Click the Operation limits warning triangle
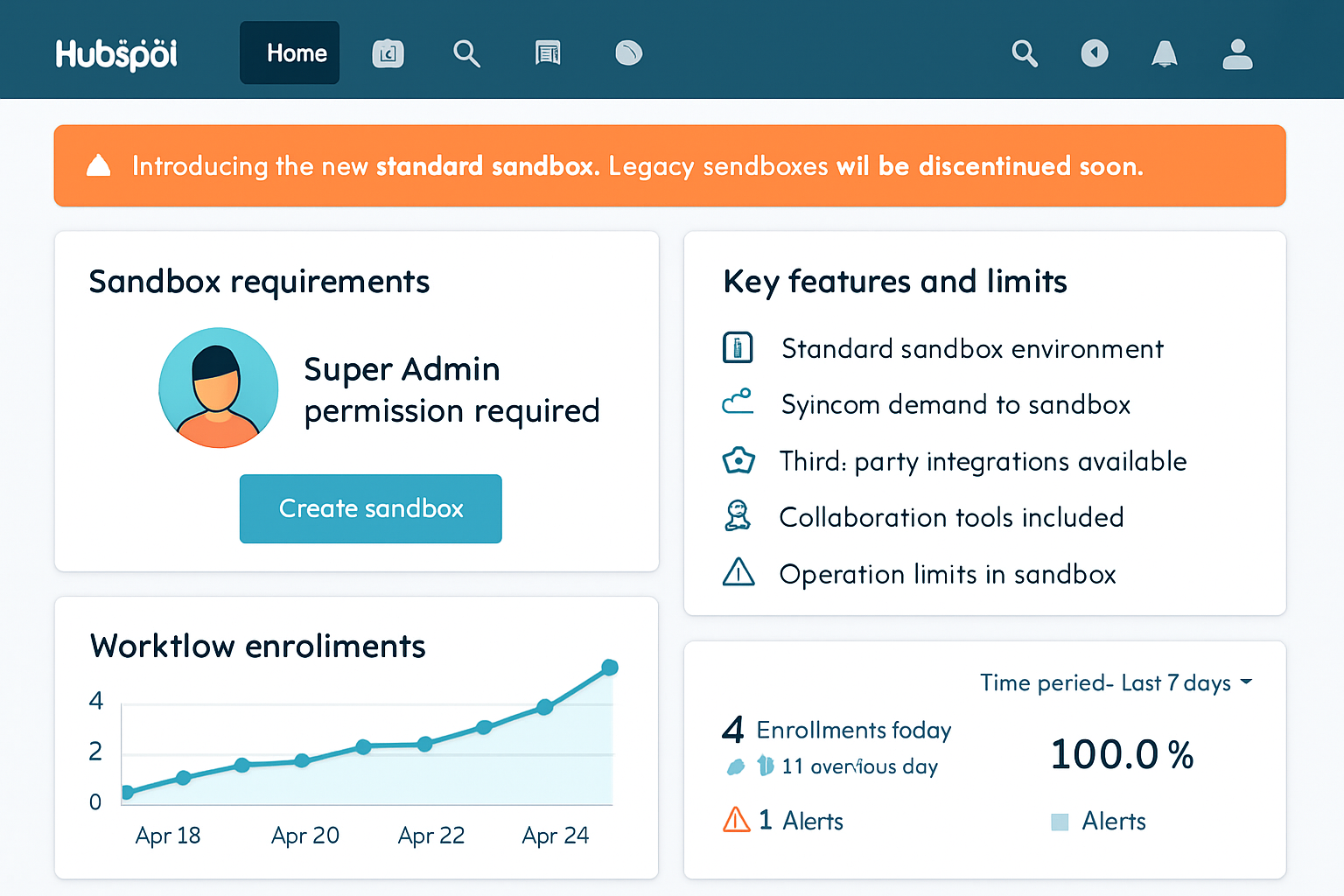1344x896 pixels. 738,572
